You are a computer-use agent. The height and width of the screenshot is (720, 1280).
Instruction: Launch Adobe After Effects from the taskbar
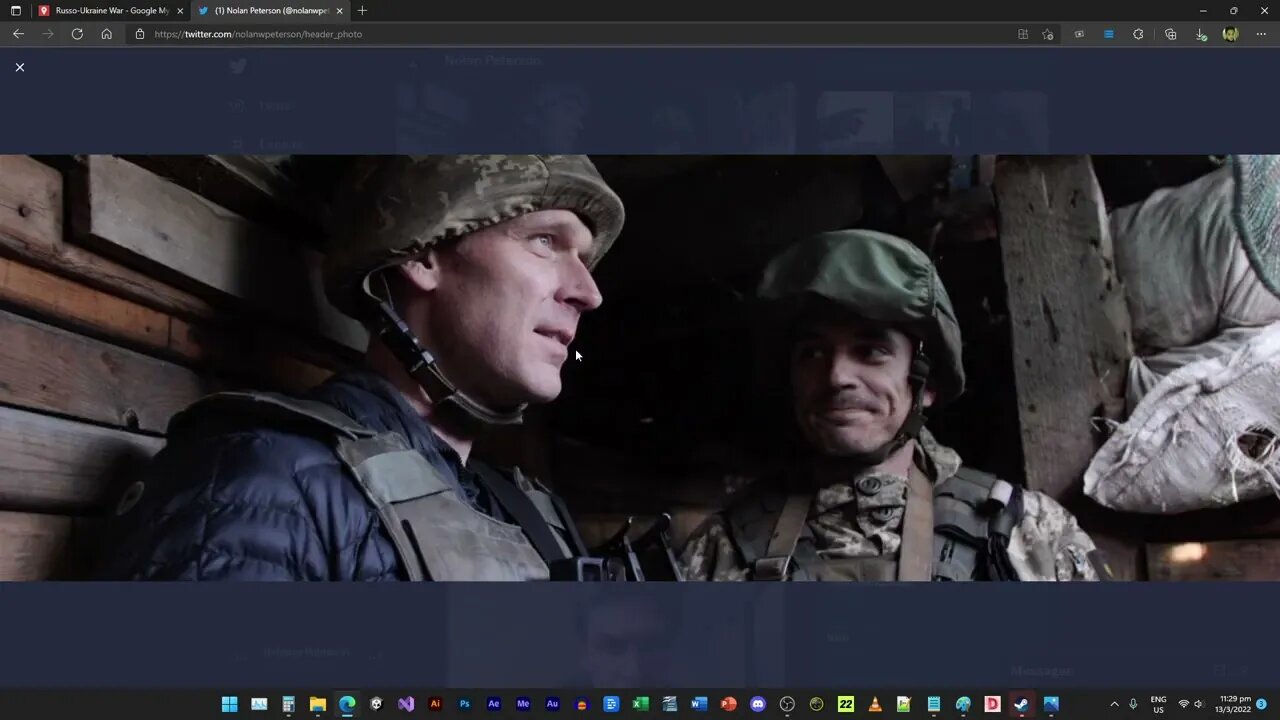[x=494, y=704]
